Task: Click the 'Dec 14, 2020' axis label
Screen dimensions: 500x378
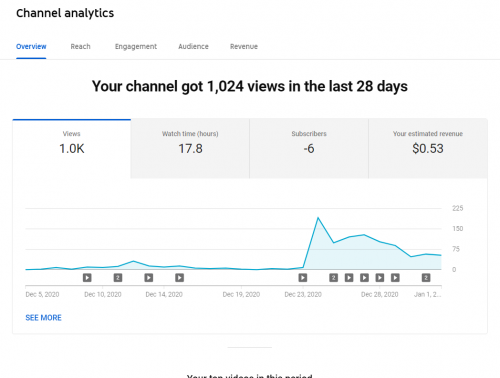Action: pos(164,295)
